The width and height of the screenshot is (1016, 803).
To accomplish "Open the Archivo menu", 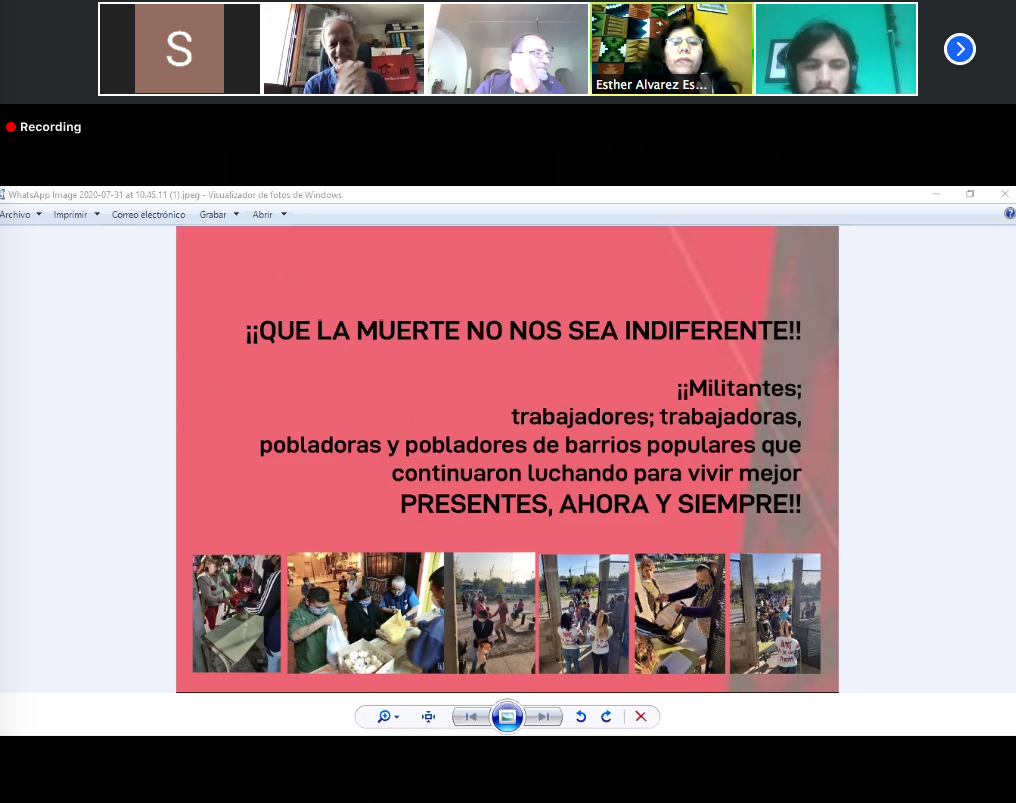I will click(15, 215).
